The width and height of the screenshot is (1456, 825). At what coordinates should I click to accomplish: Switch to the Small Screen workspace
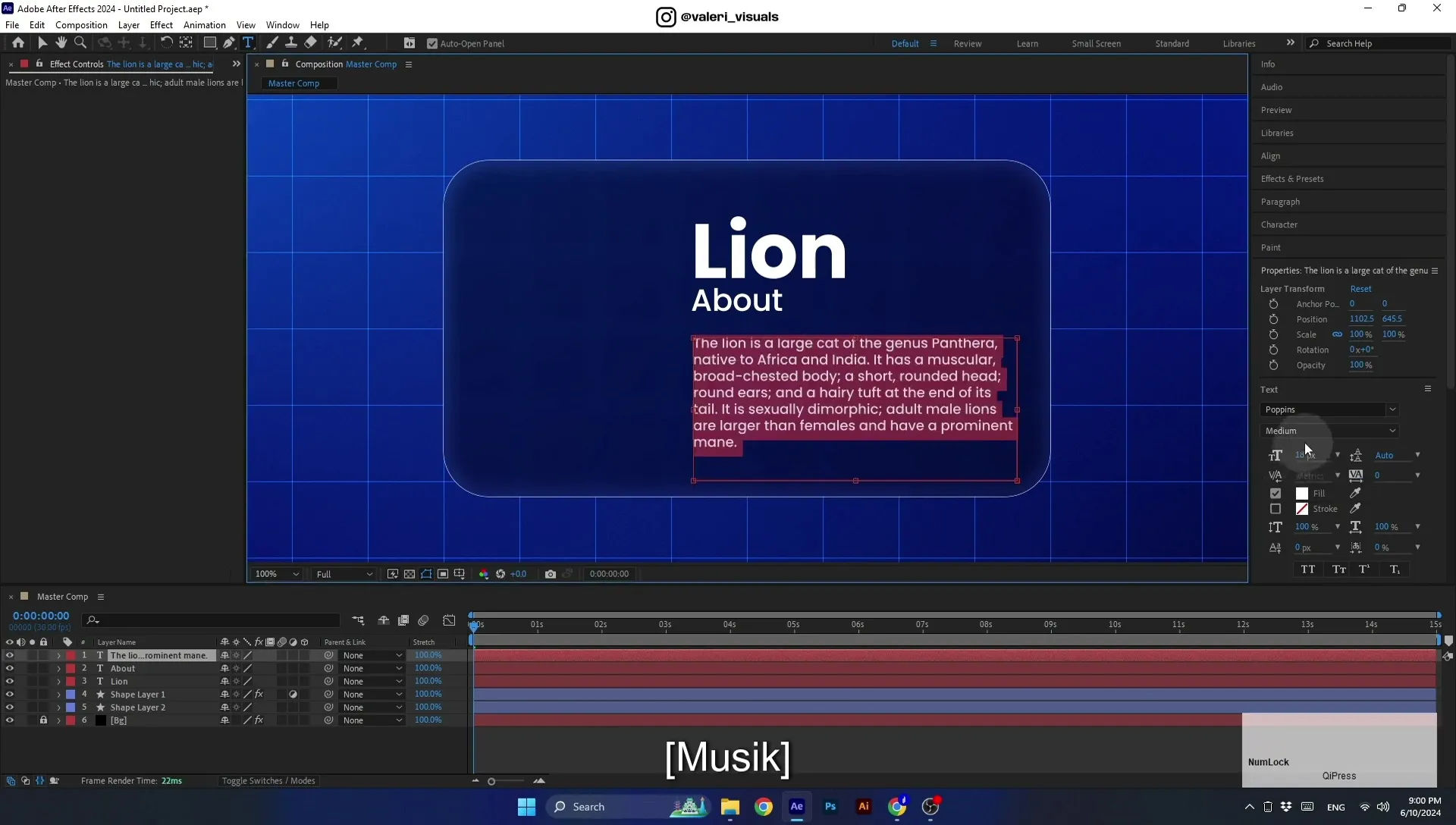pos(1096,44)
